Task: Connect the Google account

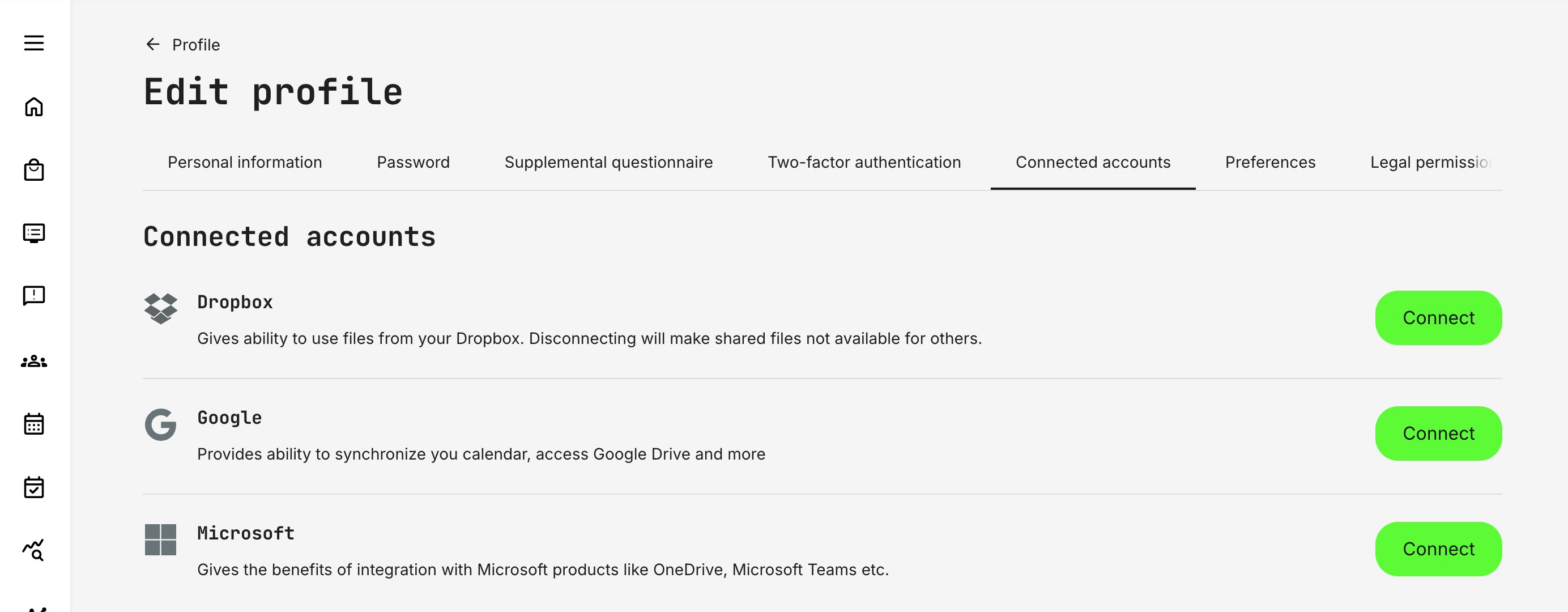Action: click(1438, 433)
